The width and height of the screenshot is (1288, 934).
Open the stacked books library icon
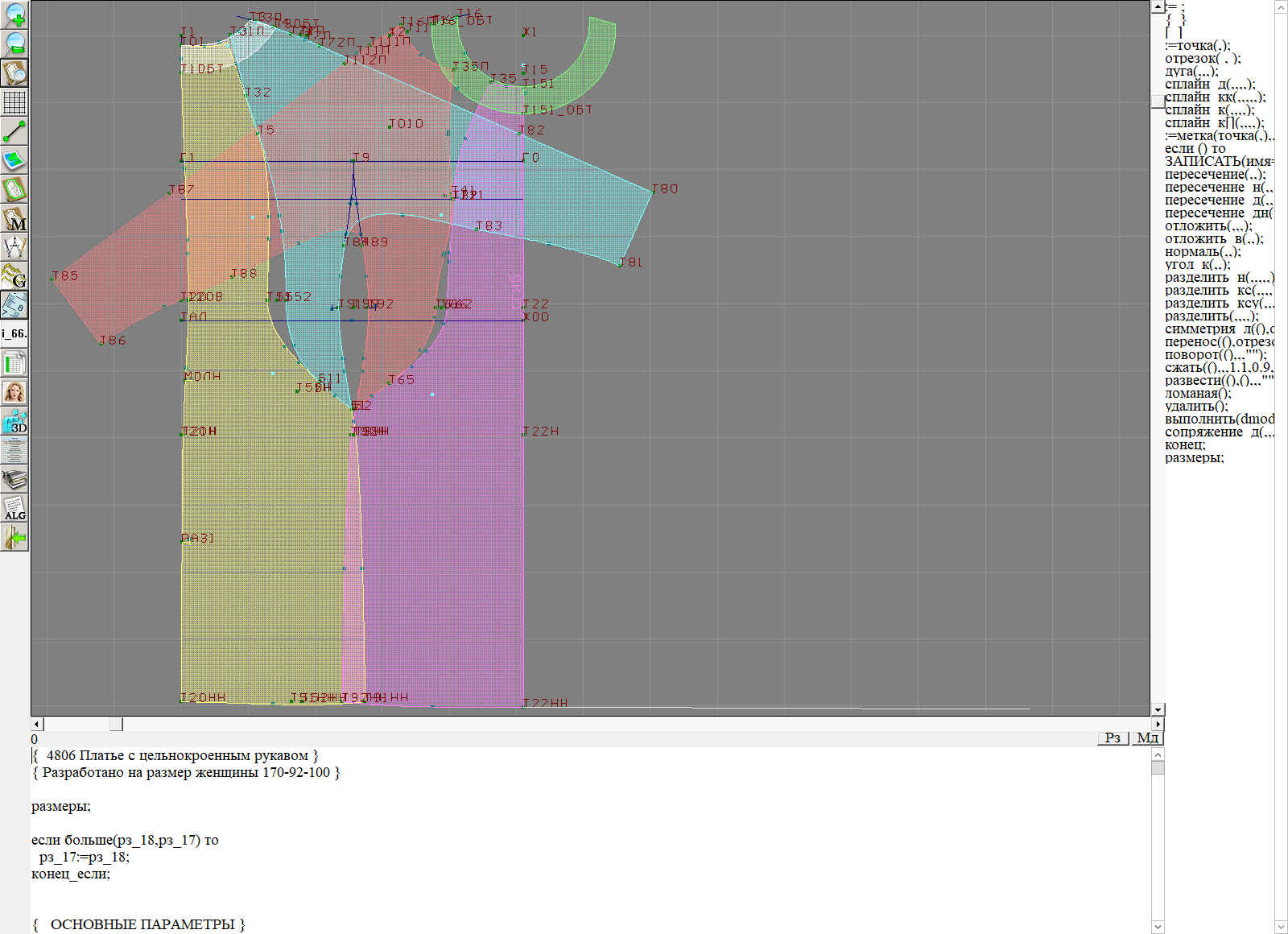coord(14,480)
